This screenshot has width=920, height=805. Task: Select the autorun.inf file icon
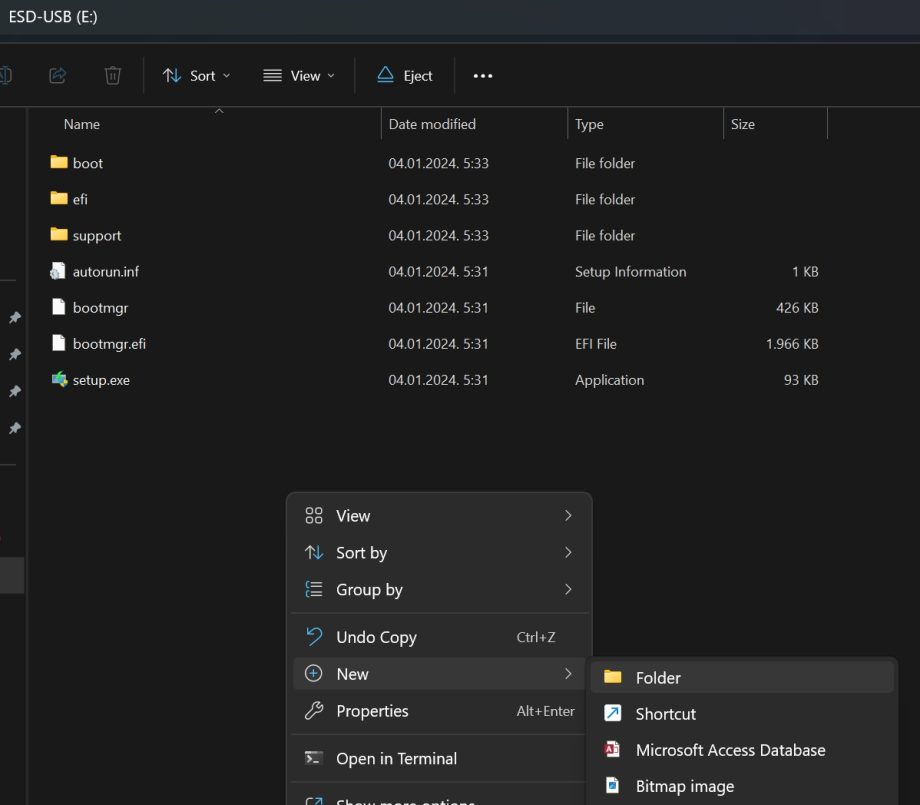59,271
